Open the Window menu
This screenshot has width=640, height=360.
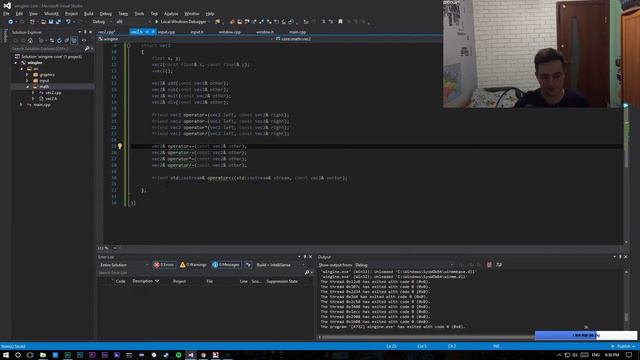(x=192, y=13)
